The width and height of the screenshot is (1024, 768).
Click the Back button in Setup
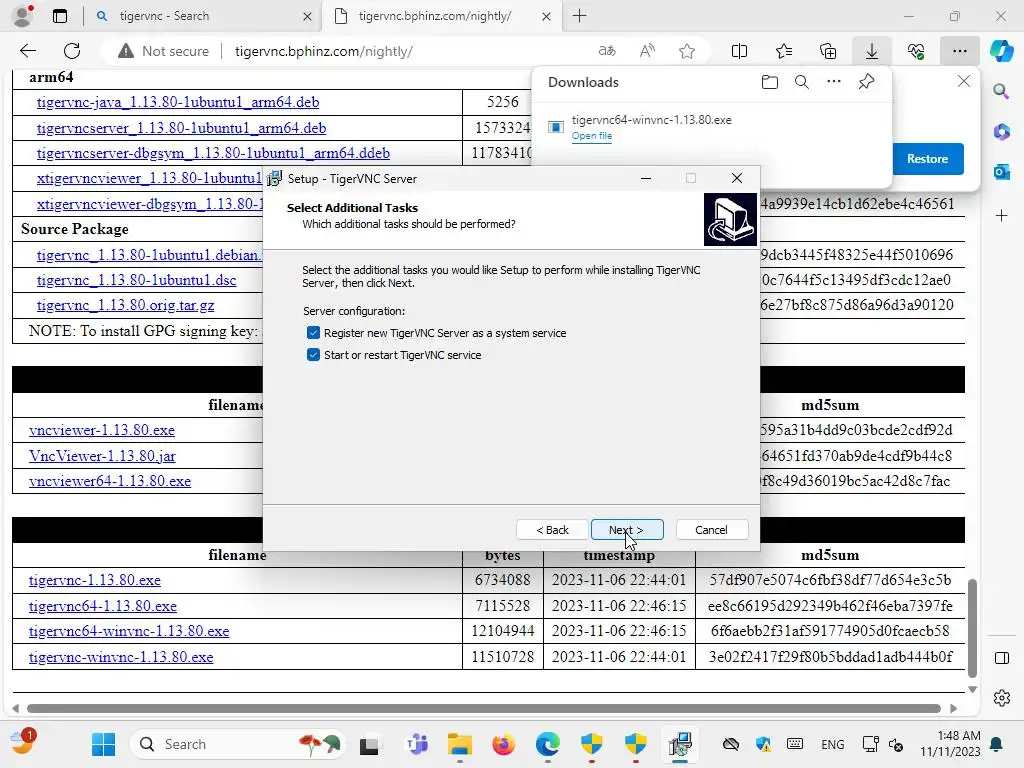pyautogui.click(x=552, y=530)
